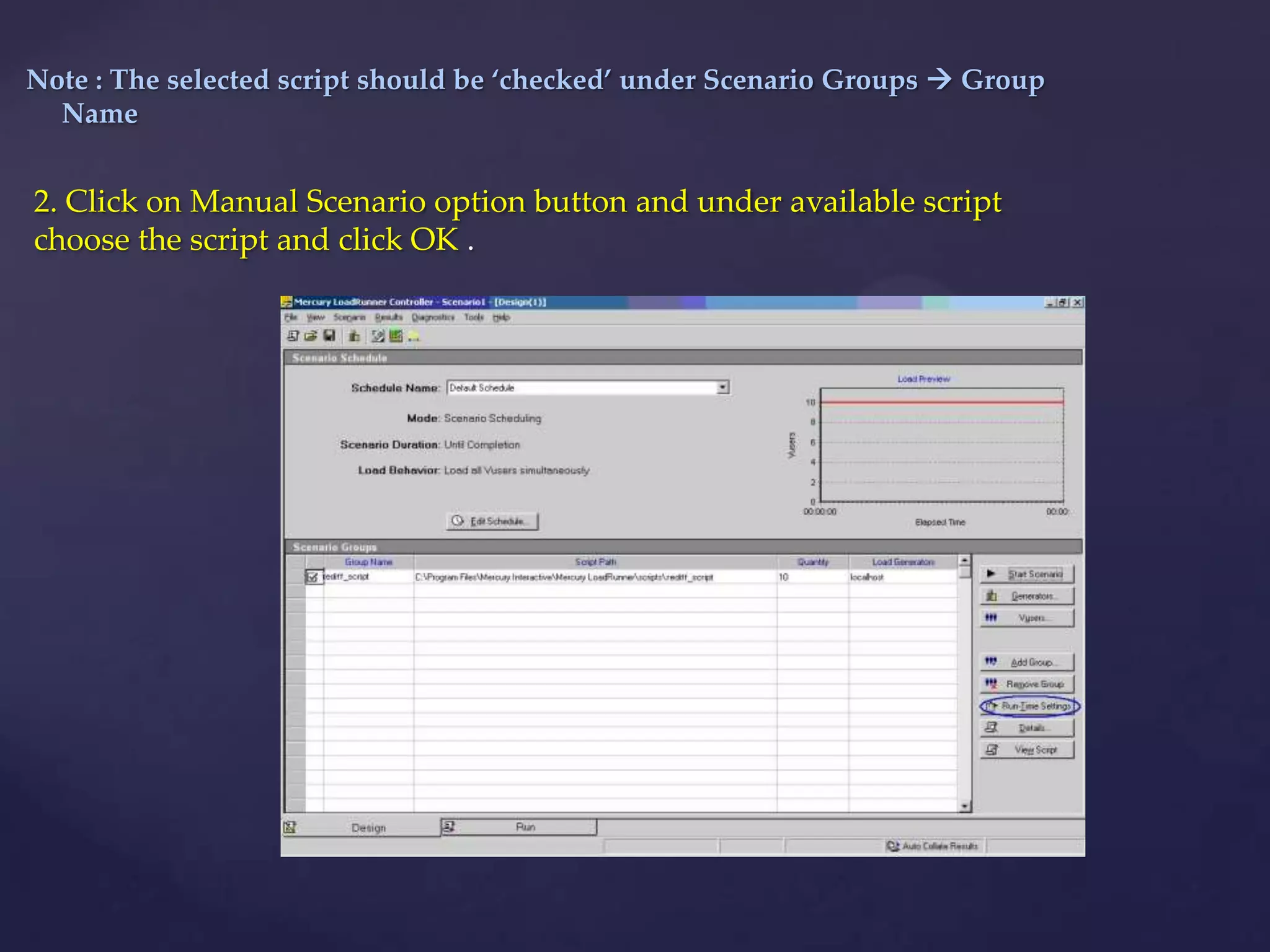
Task: Click the Start Scenario button
Action: pyautogui.click(x=1027, y=574)
